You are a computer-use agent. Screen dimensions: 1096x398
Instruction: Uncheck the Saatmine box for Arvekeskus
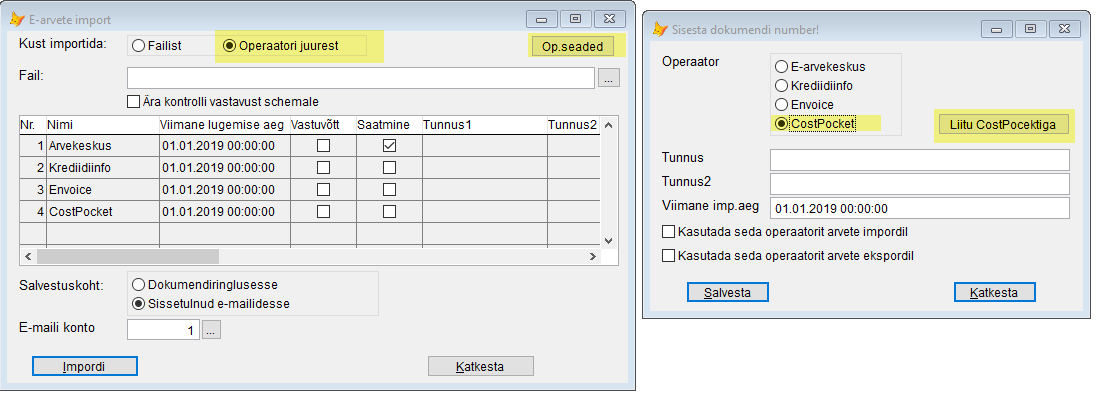(389, 146)
